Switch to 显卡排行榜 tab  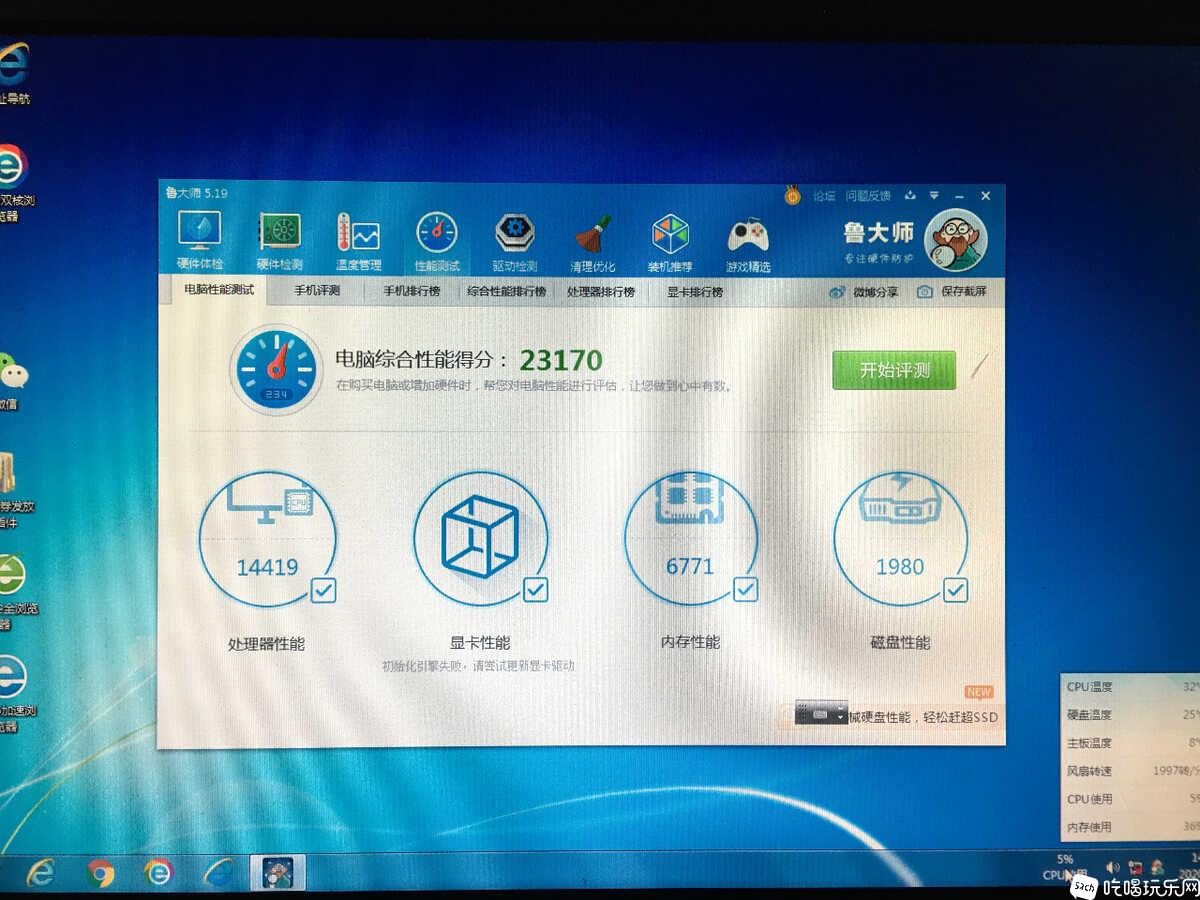pos(694,292)
